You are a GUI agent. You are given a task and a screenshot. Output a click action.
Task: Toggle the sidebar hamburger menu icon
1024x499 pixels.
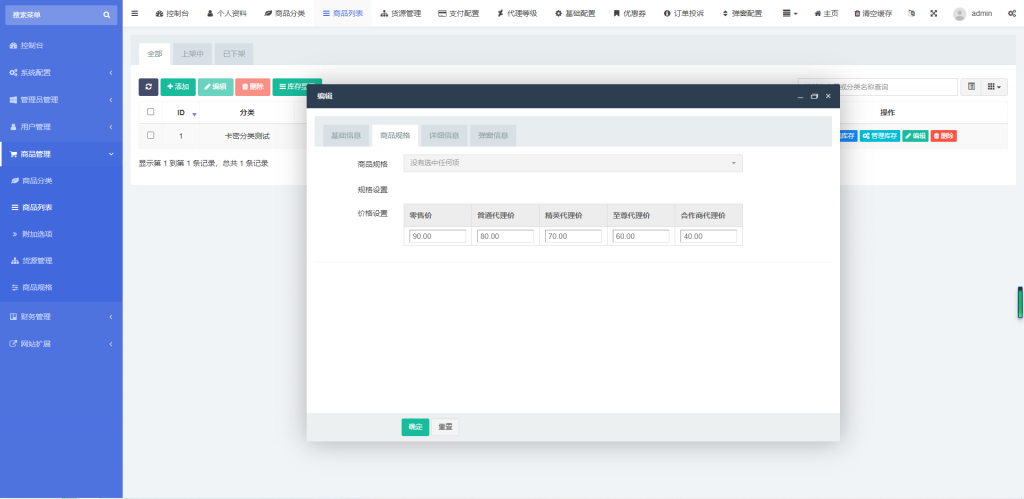point(135,13)
